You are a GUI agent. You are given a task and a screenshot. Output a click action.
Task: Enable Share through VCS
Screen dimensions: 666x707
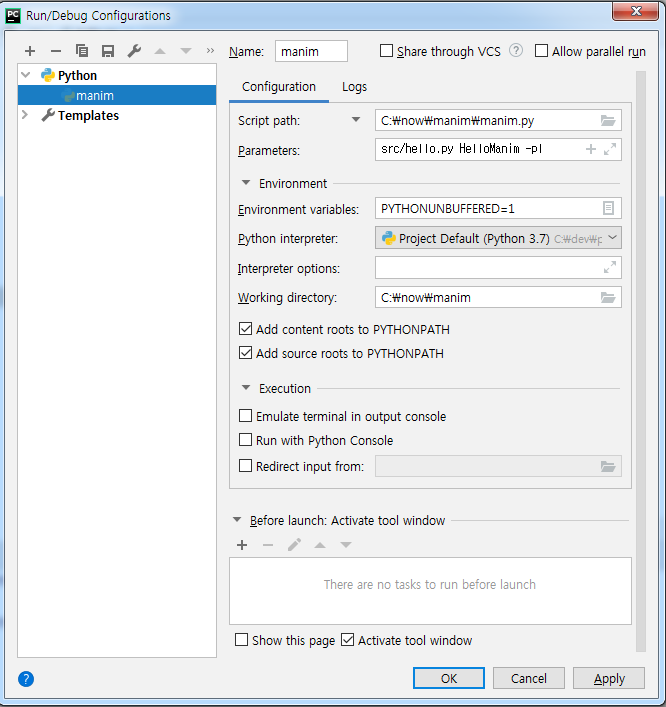(x=386, y=50)
